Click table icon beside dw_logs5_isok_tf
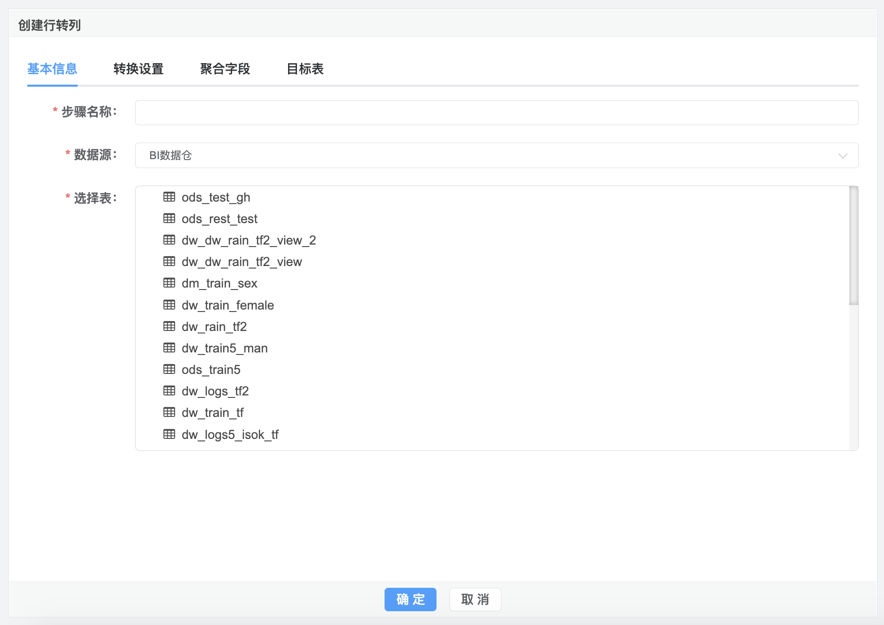884x625 pixels. [169, 434]
